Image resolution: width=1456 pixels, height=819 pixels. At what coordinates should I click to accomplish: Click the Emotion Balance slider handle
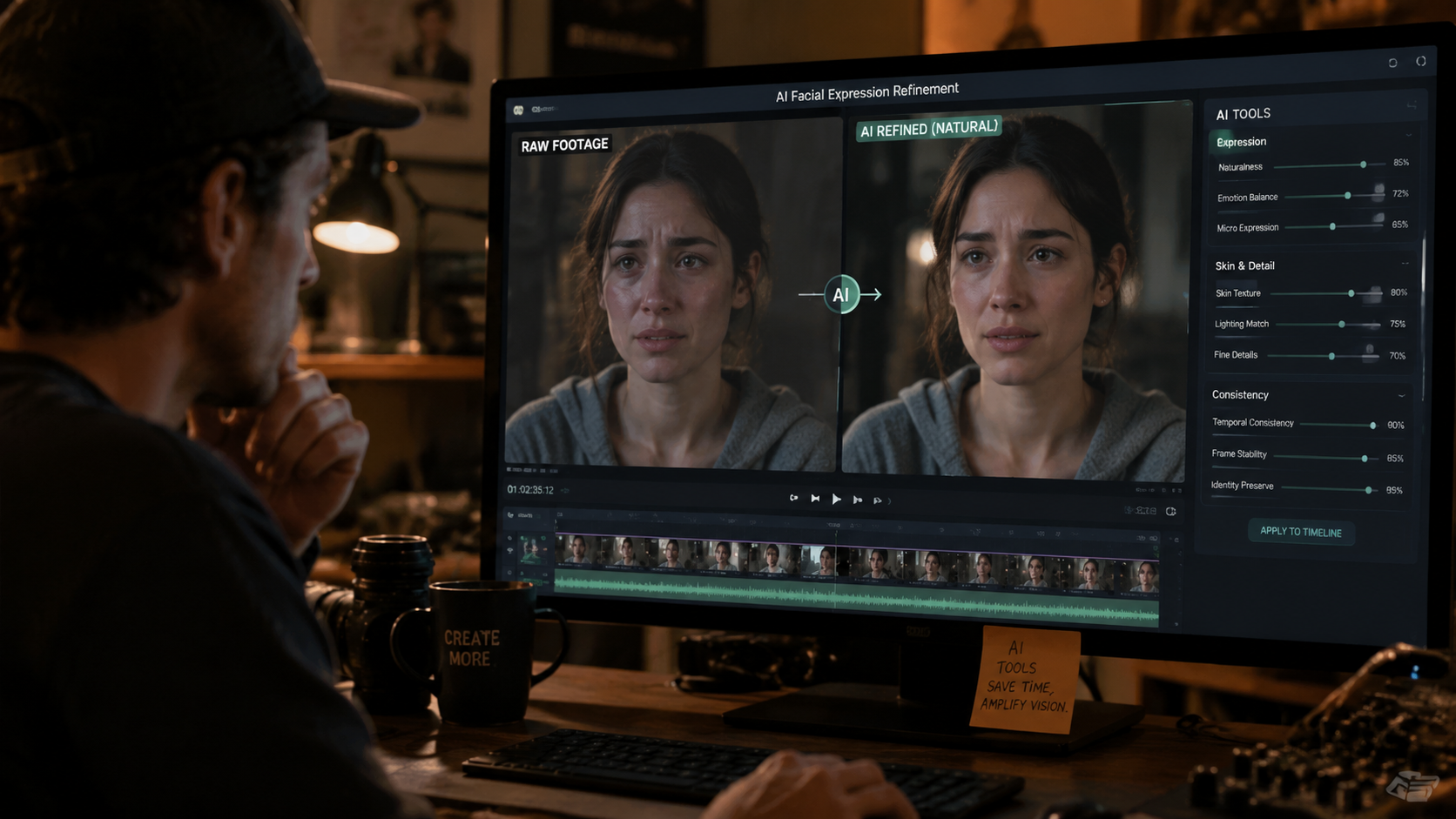pyautogui.click(x=1347, y=196)
